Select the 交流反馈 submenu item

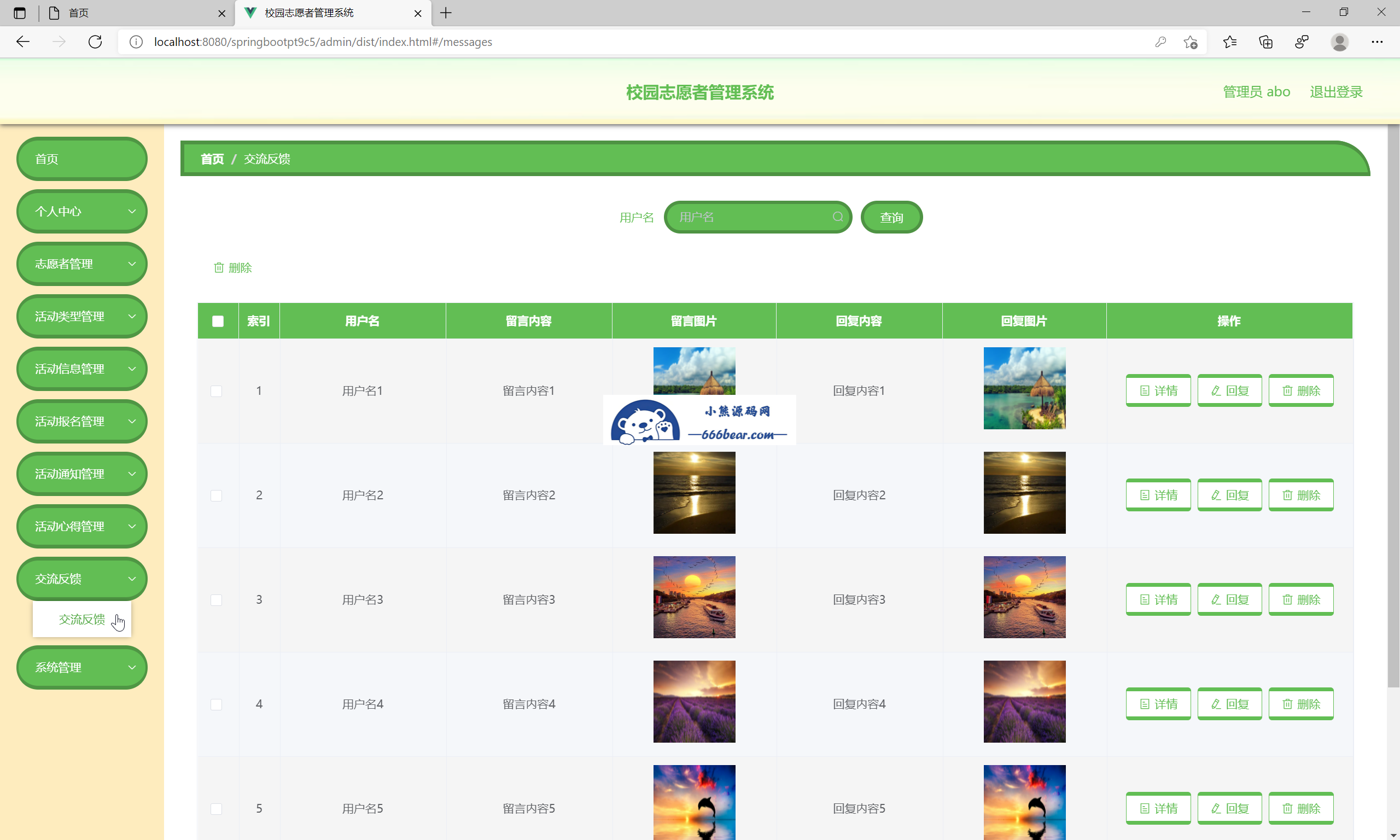click(82, 619)
